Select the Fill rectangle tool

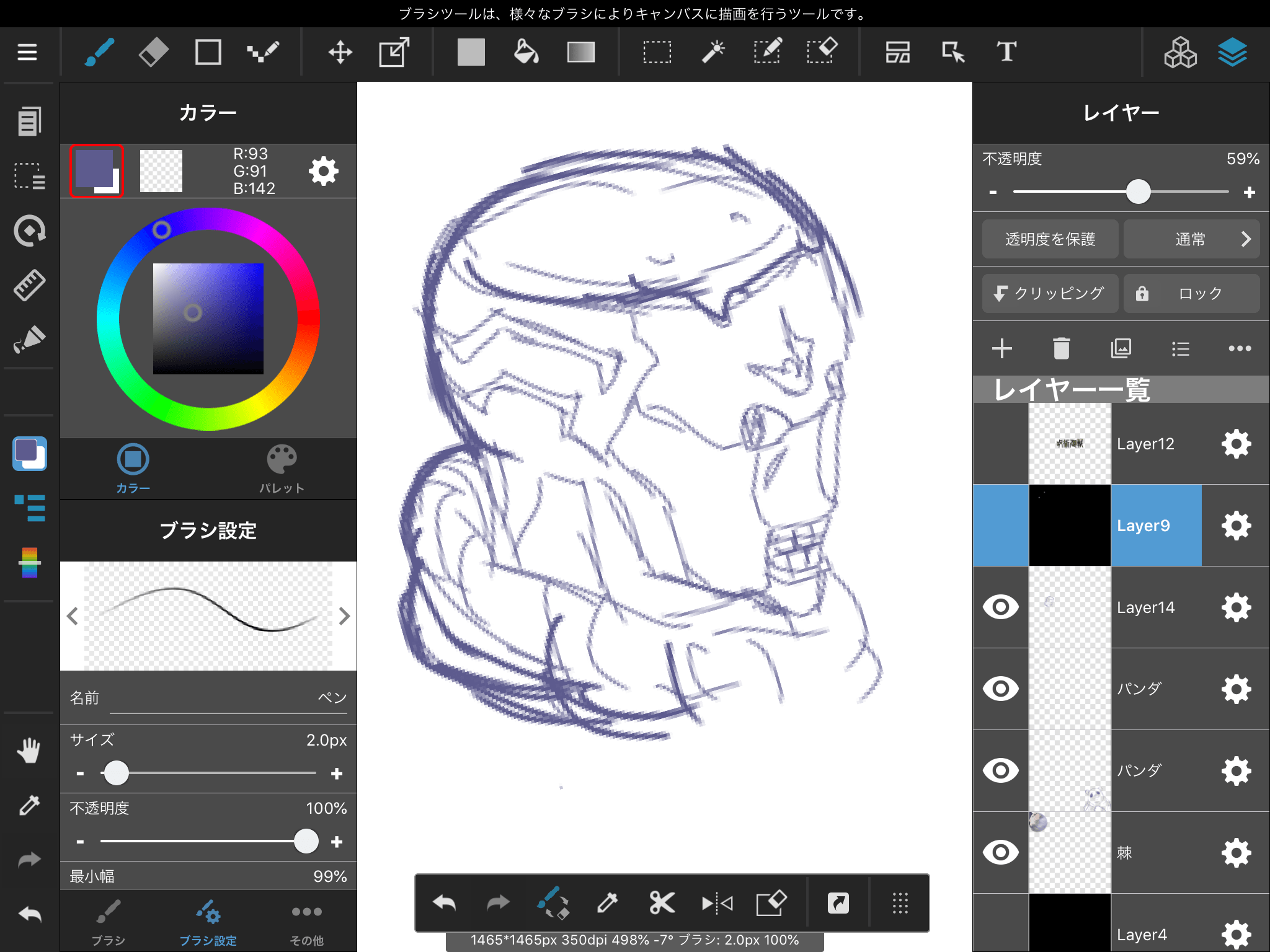[471, 52]
